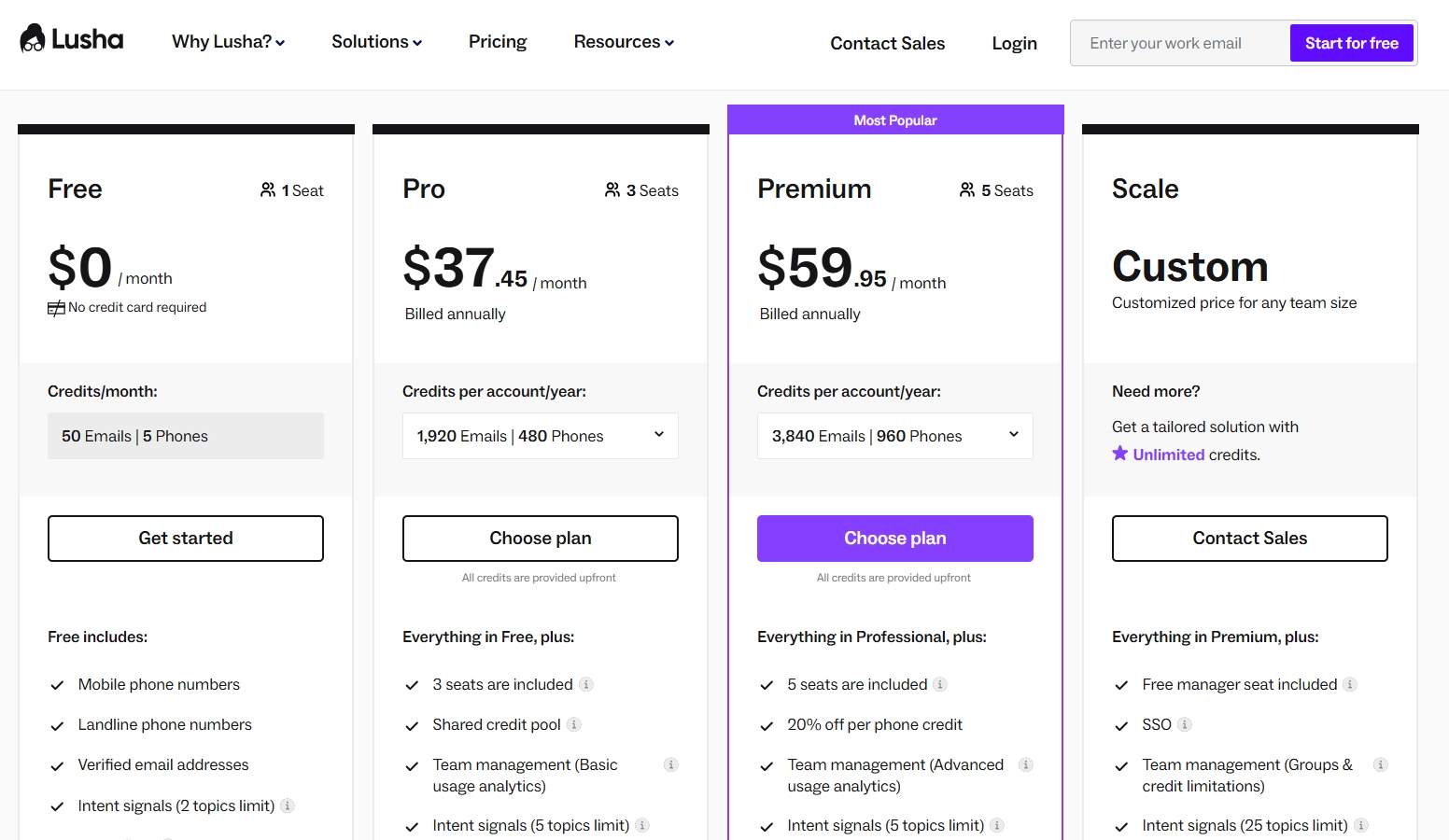
Task: Click info icon next to SSO
Action: 1185,724
